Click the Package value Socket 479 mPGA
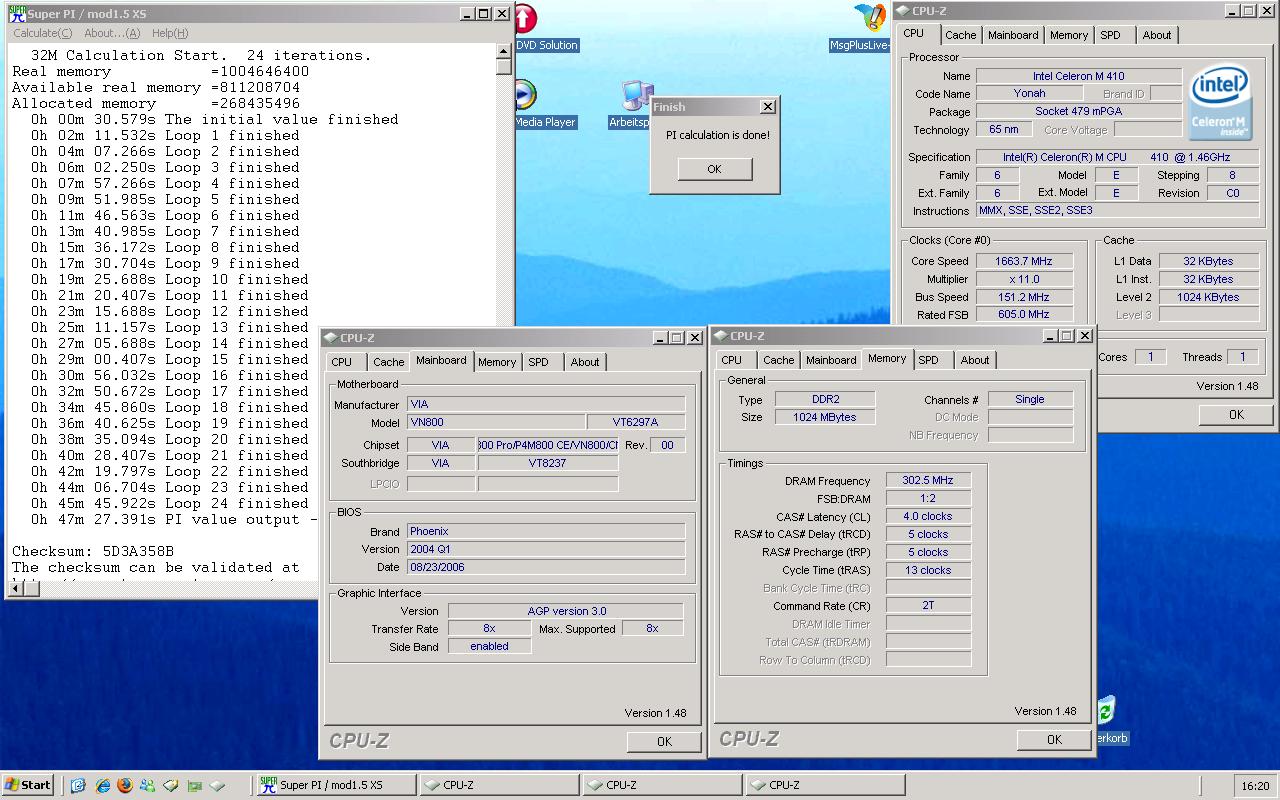The height and width of the screenshot is (800, 1280). tap(1078, 112)
